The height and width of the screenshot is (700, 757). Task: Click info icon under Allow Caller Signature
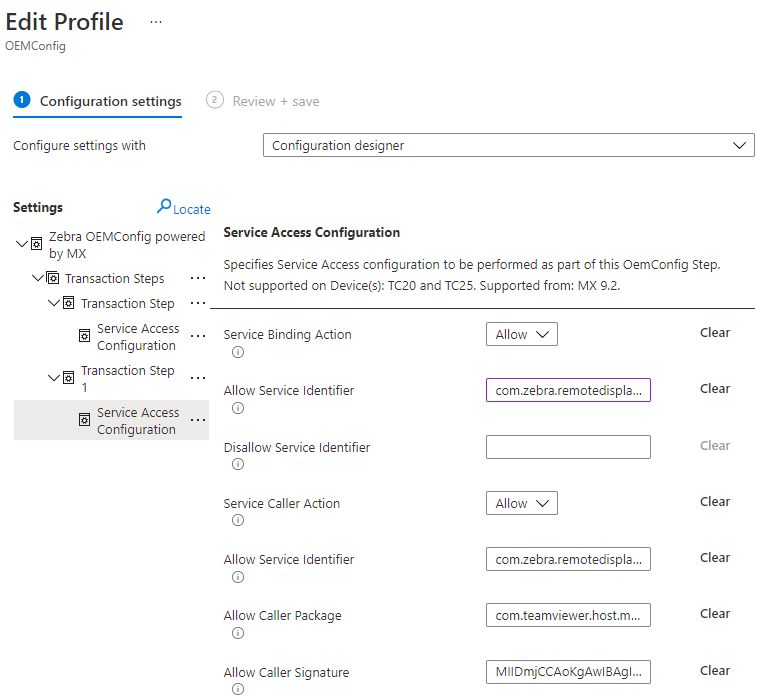point(238,689)
